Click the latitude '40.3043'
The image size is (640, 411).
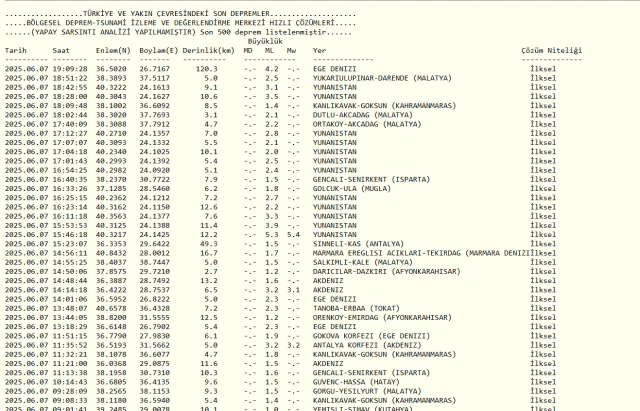point(111,97)
